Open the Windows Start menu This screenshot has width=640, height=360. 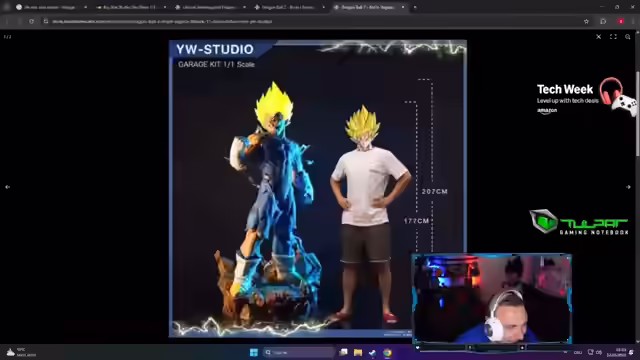253,352
